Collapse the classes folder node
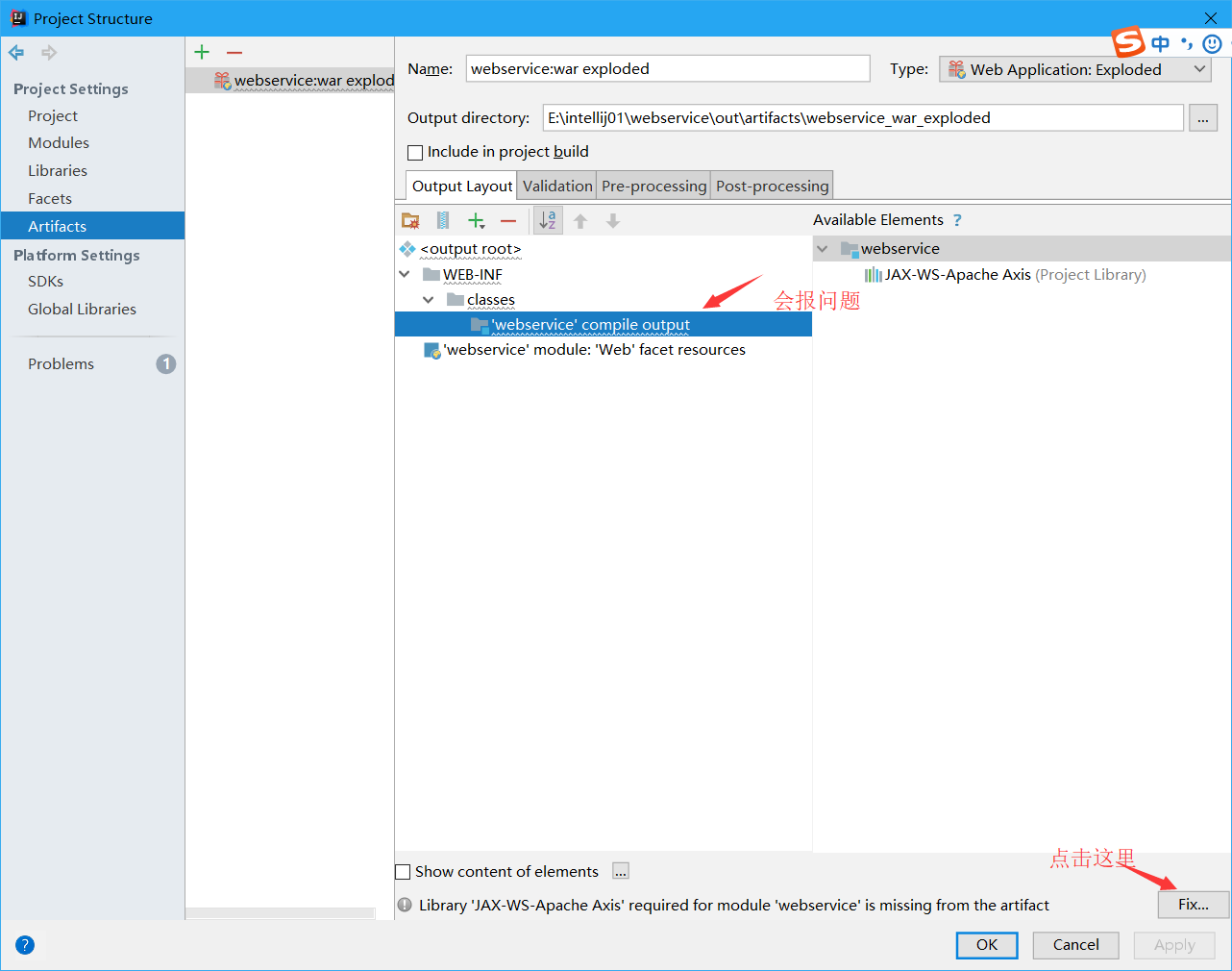 coord(429,300)
